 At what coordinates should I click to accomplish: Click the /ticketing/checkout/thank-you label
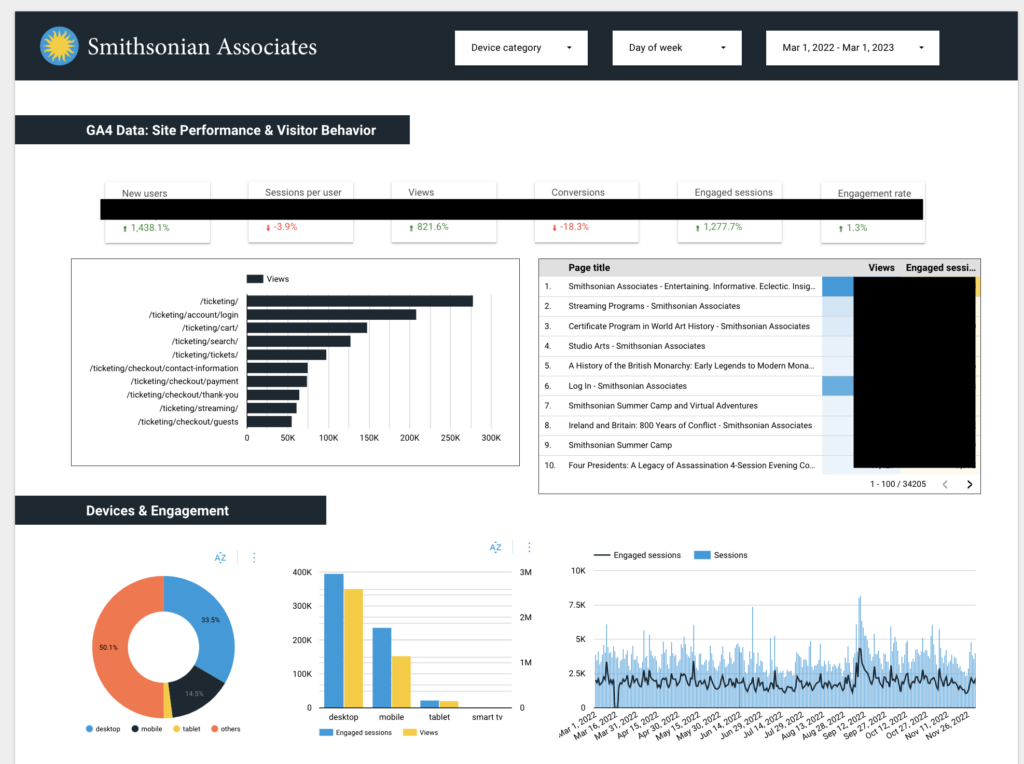click(182, 395)
